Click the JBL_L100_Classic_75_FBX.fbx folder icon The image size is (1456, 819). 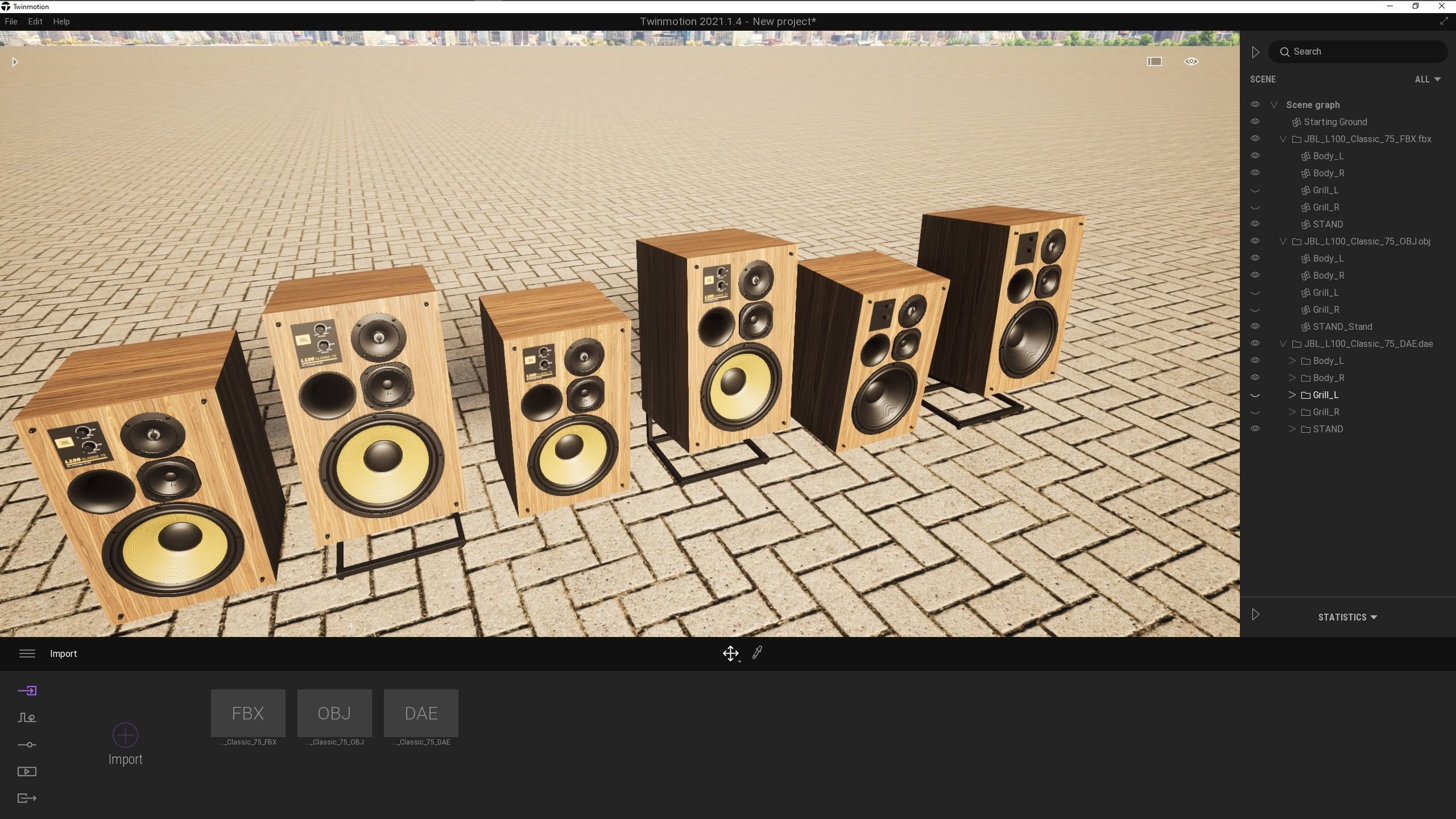[1296, 139]
